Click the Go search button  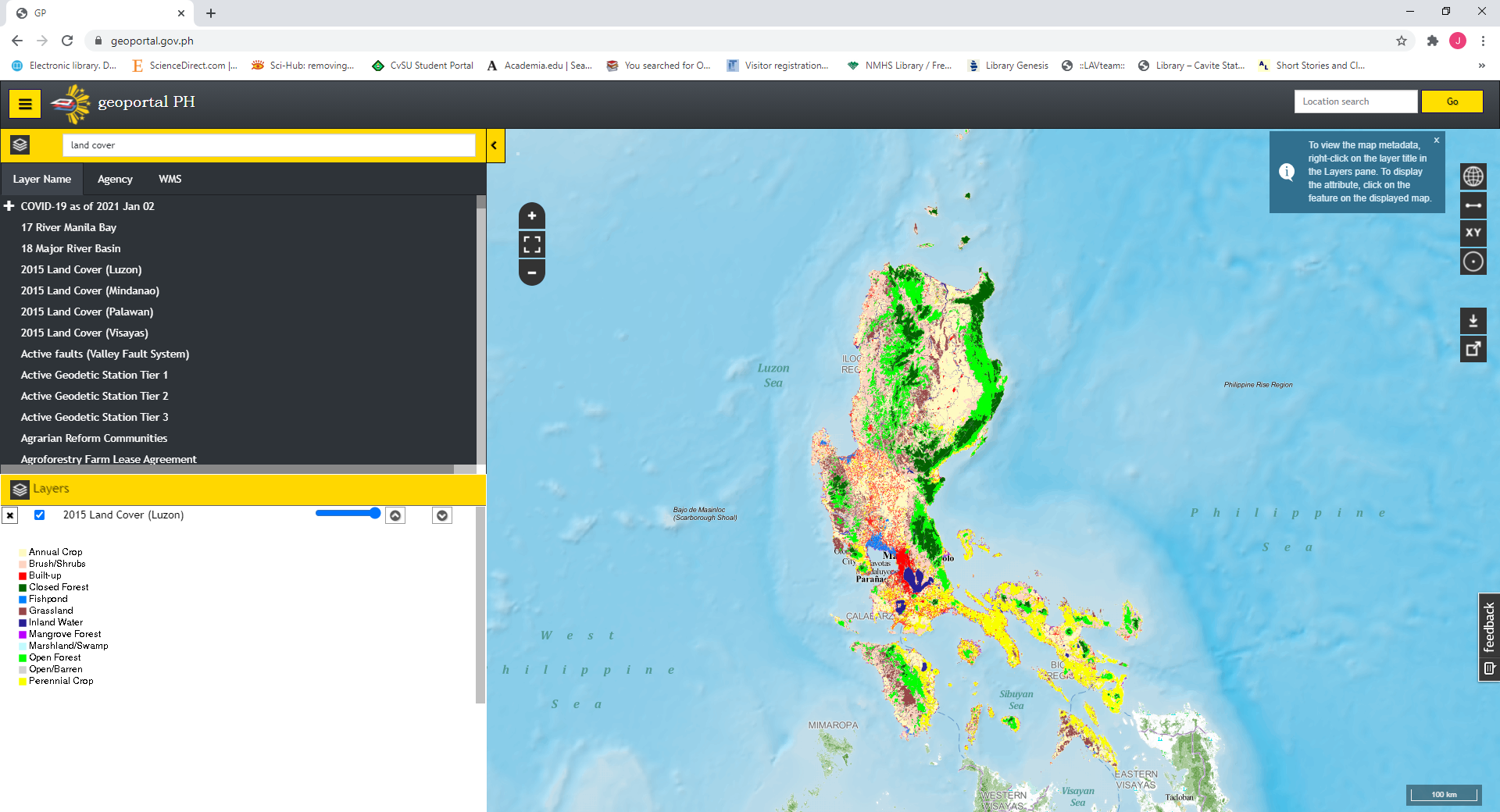pos(1452,101)
